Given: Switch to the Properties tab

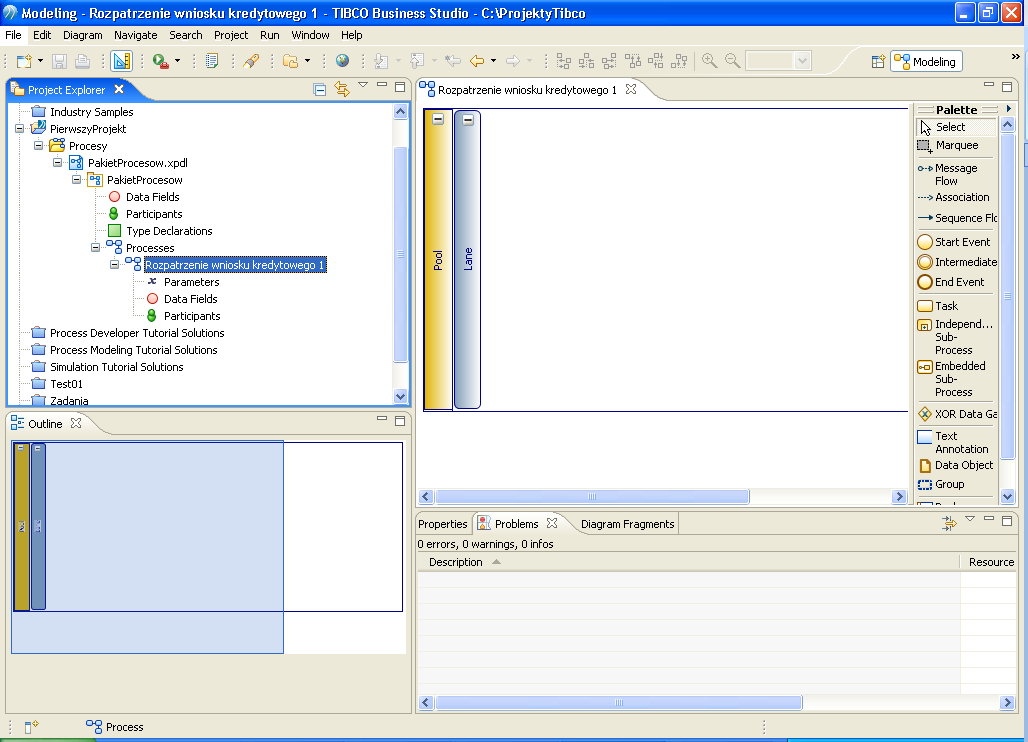Looking at the screenshot, I should (x=443, y=524).
